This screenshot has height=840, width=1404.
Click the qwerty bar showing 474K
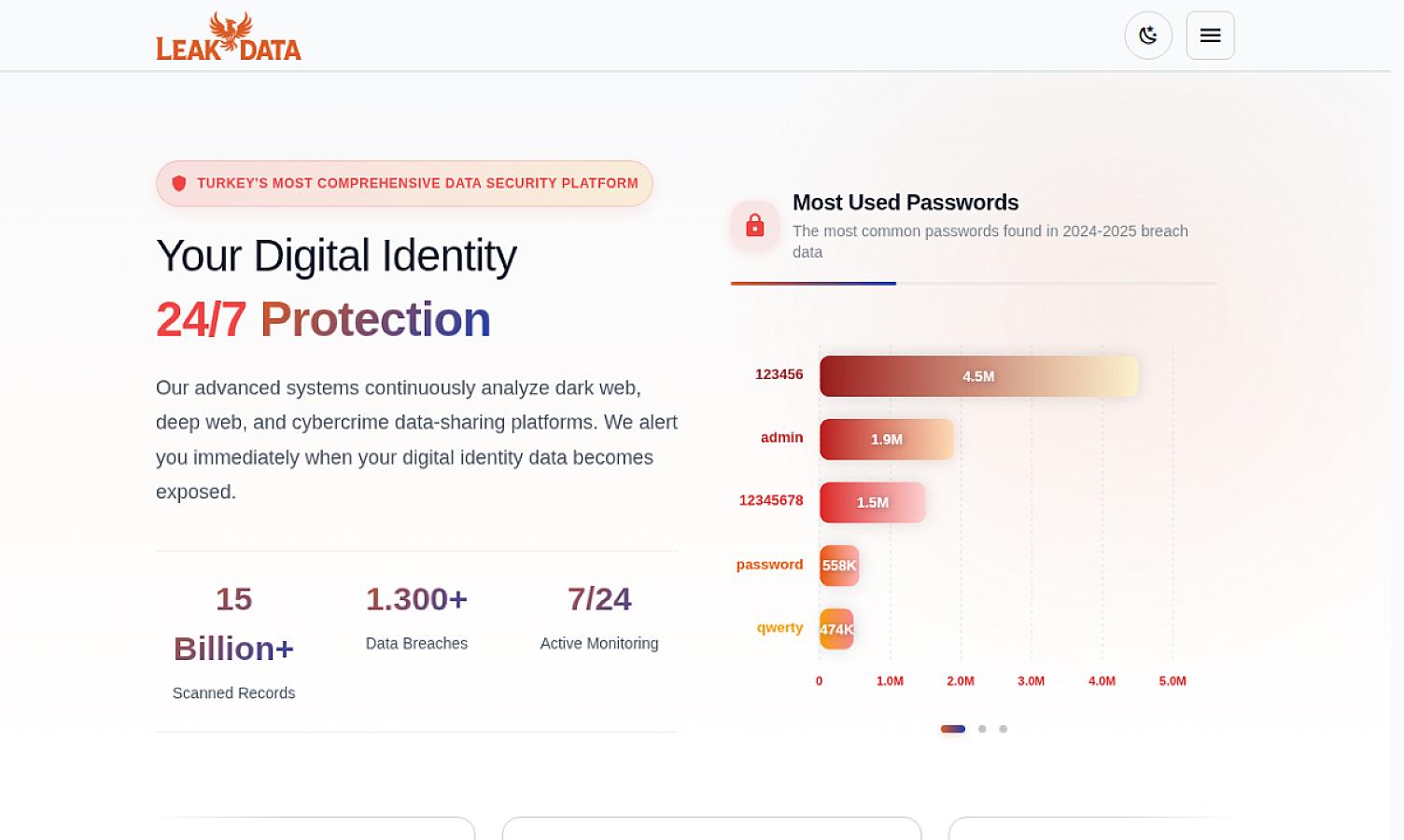(x=836, y=629)
